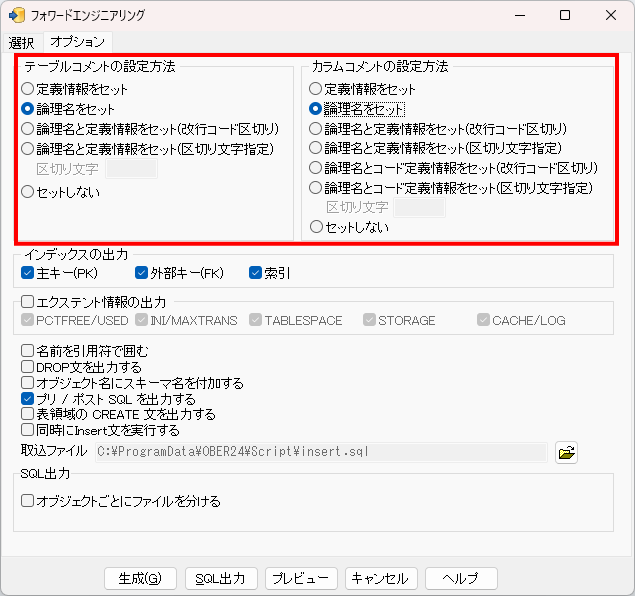The height and width of the screenshot is (596, 635).
Task: Close the フォワードエンジニアリング dialog
Action: pyautogui.click(x=611, y=15)
